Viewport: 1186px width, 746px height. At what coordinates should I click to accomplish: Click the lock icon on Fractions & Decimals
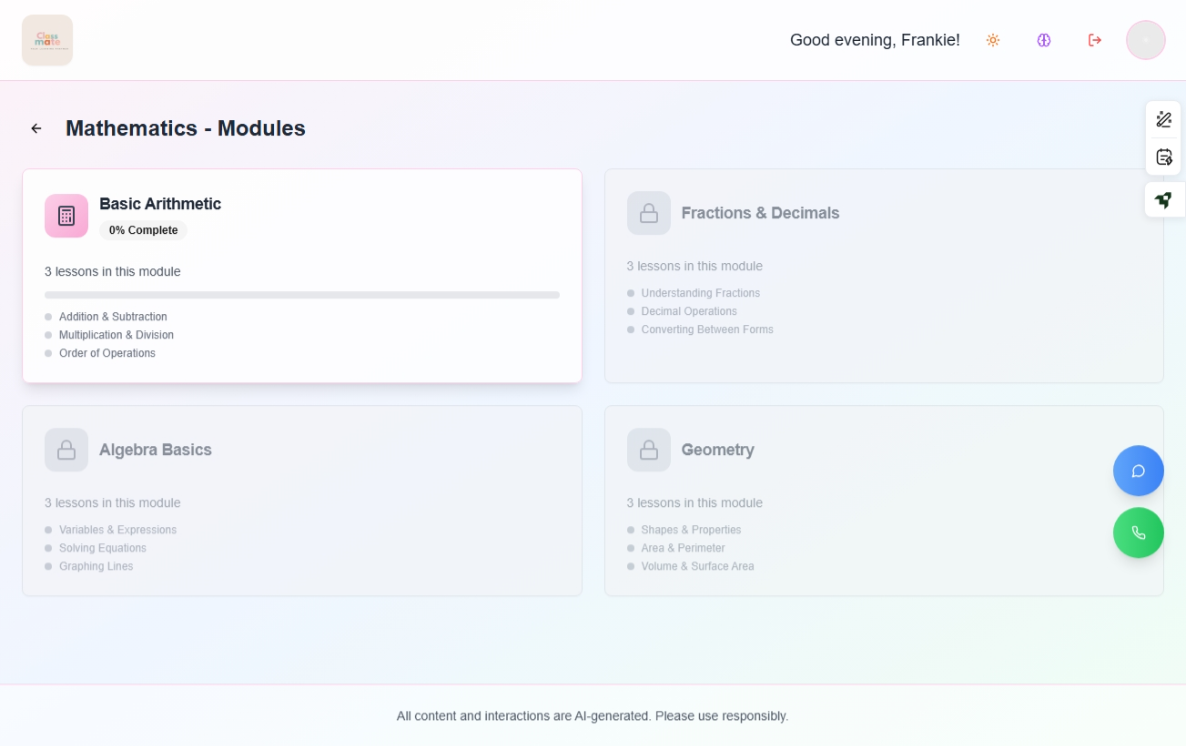pyautogui.click(x=648, y=212)
